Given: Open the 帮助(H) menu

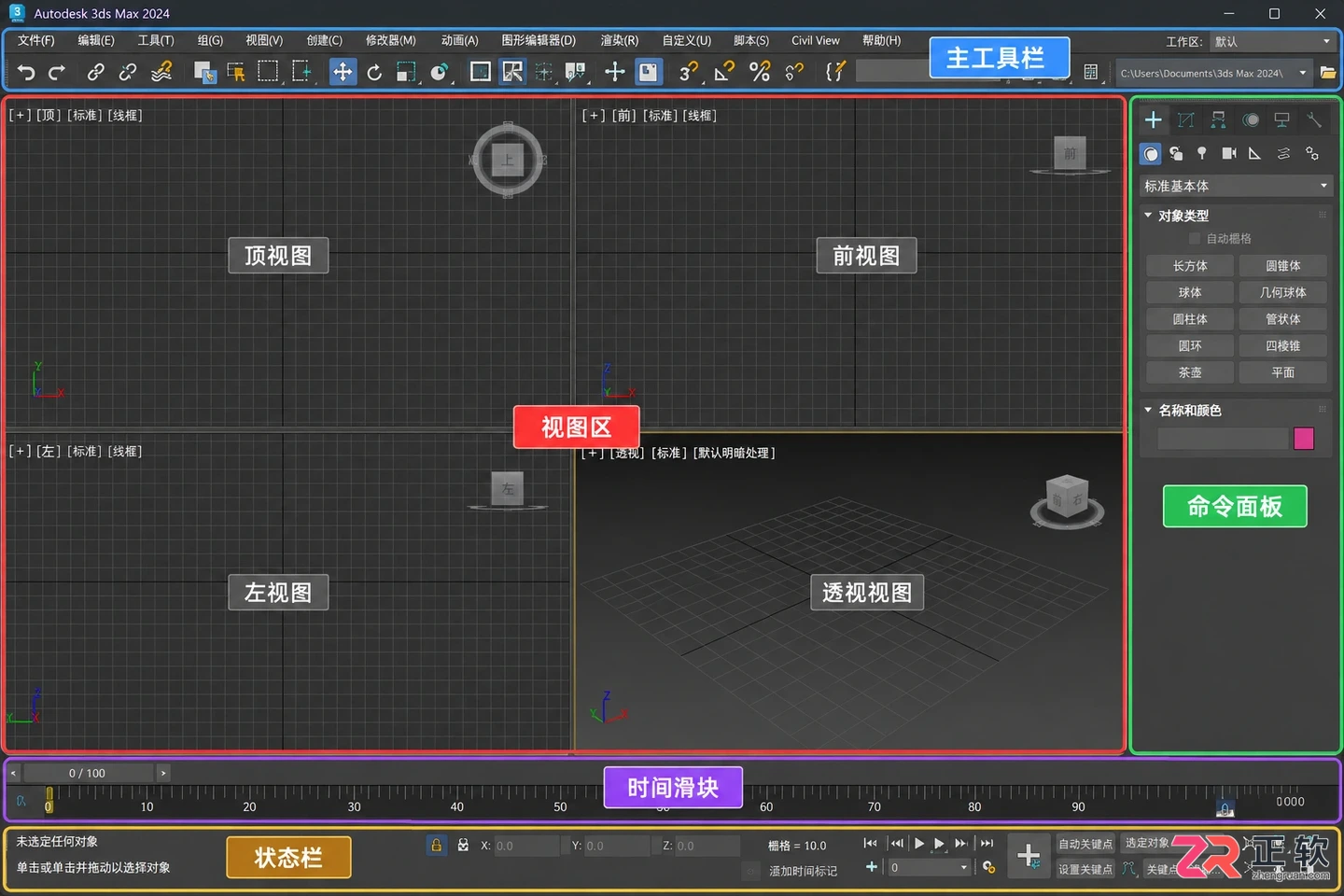Looking at the screenshot, I should [882, 40].
